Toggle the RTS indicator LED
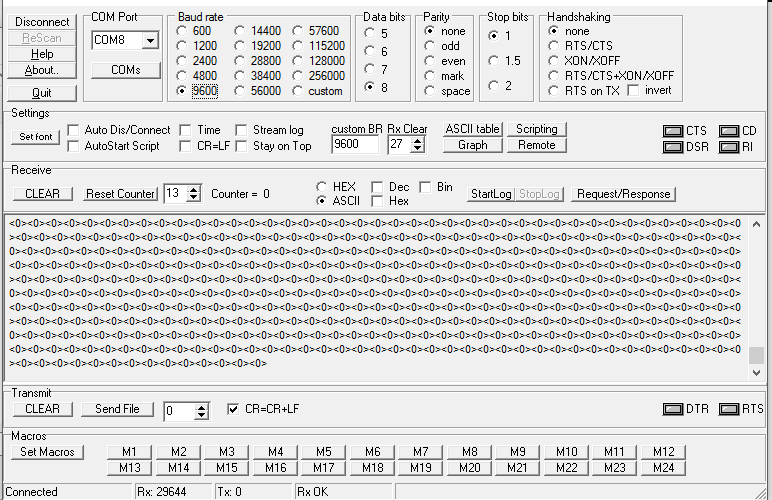Viewport: 772px width, 500px height. 727,409
